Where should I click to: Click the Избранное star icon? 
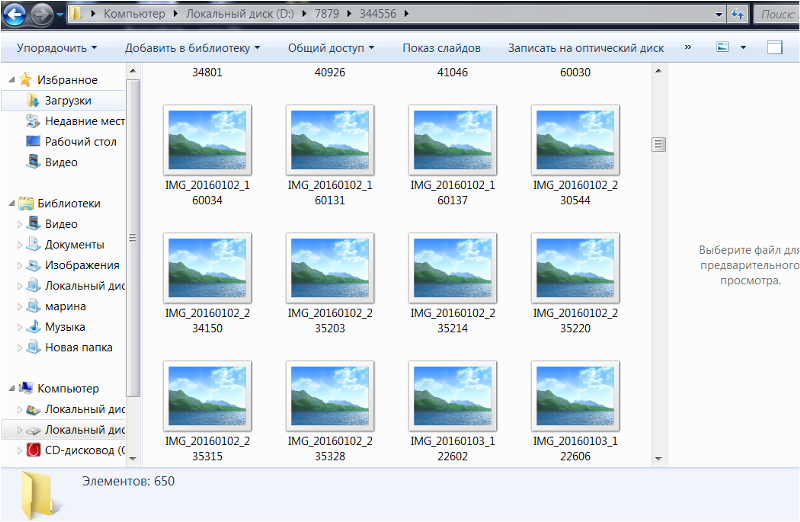coord(25,79)
